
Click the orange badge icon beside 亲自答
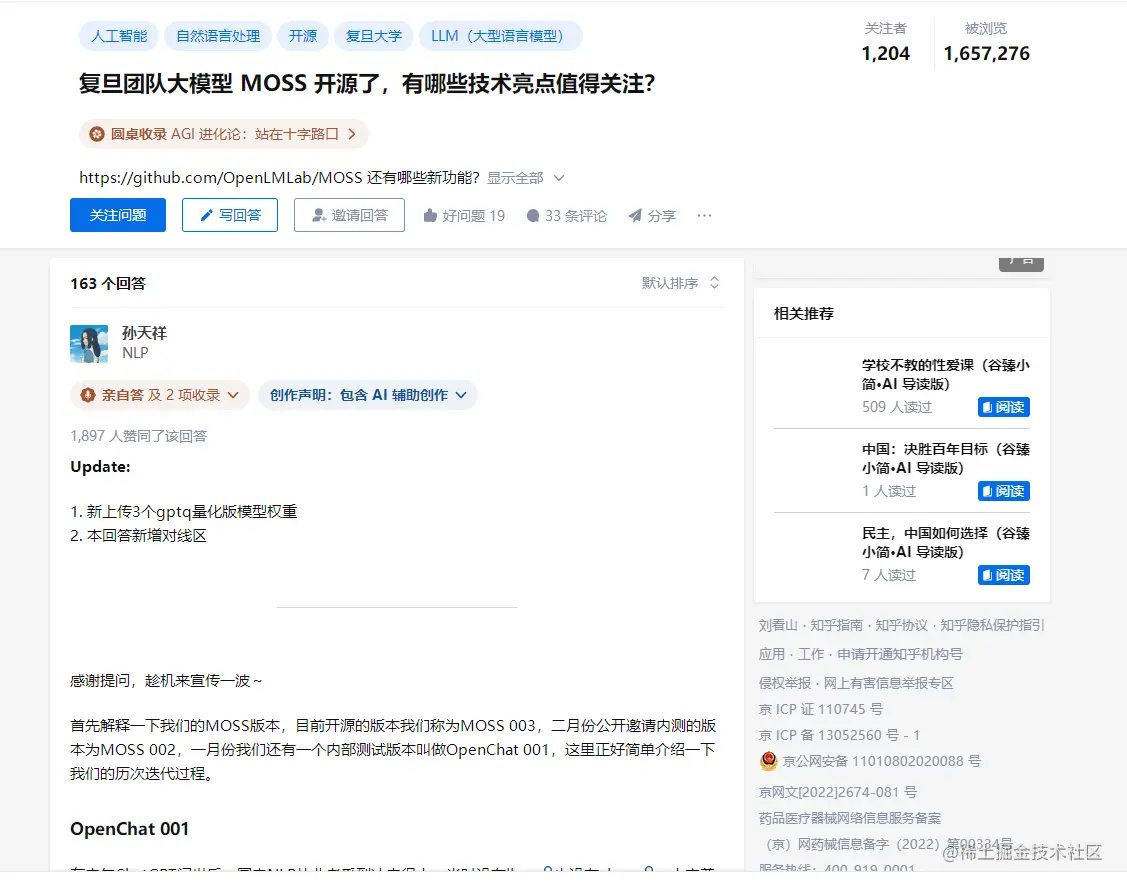point(88,395)
